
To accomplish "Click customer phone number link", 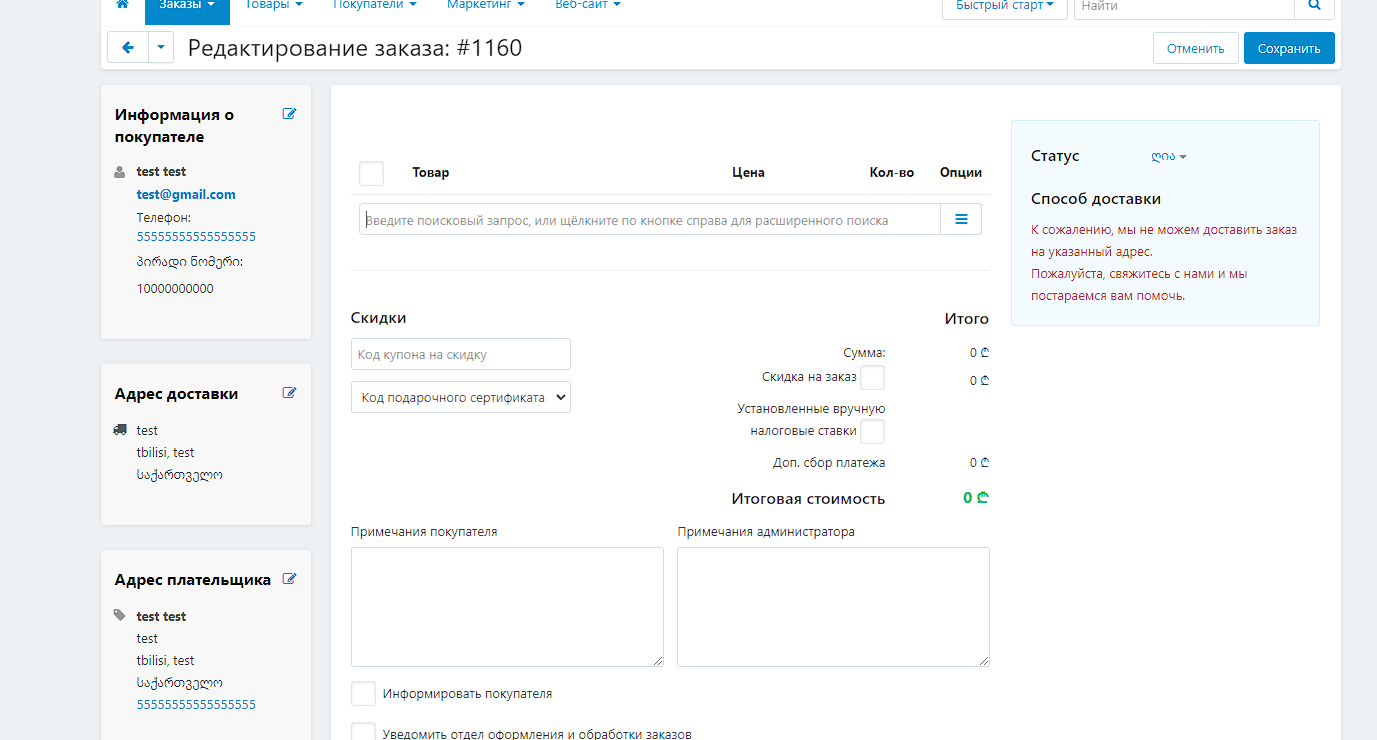I will click(196, 237).
